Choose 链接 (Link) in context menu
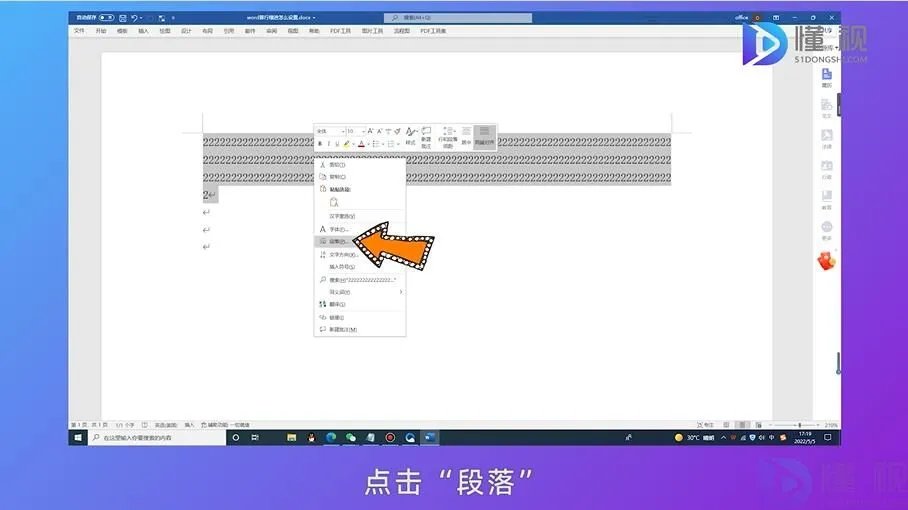 [359, 318]
